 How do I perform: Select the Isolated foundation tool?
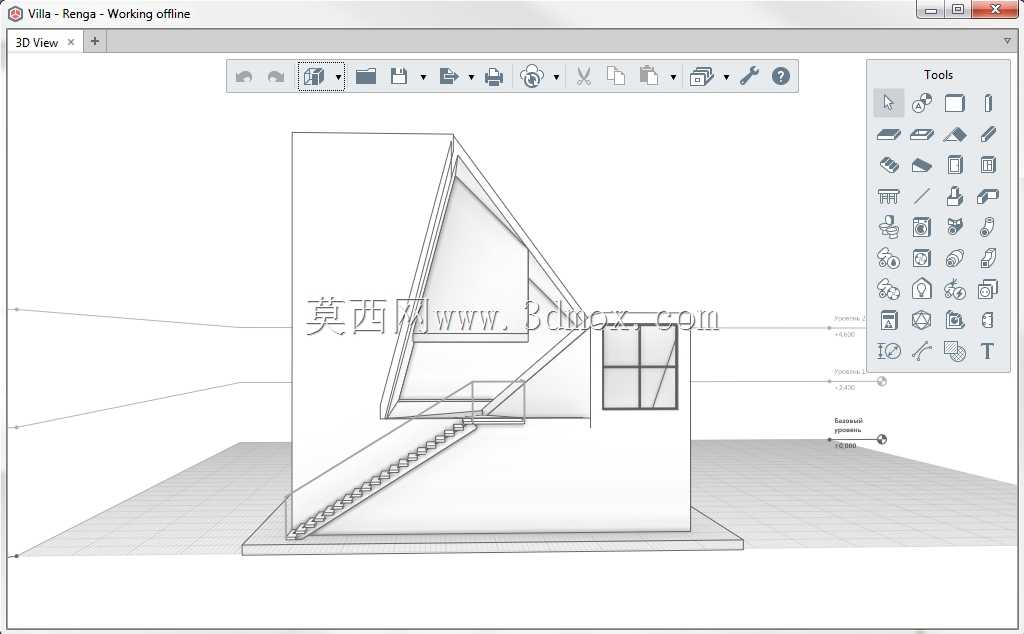tap(955, 195)
